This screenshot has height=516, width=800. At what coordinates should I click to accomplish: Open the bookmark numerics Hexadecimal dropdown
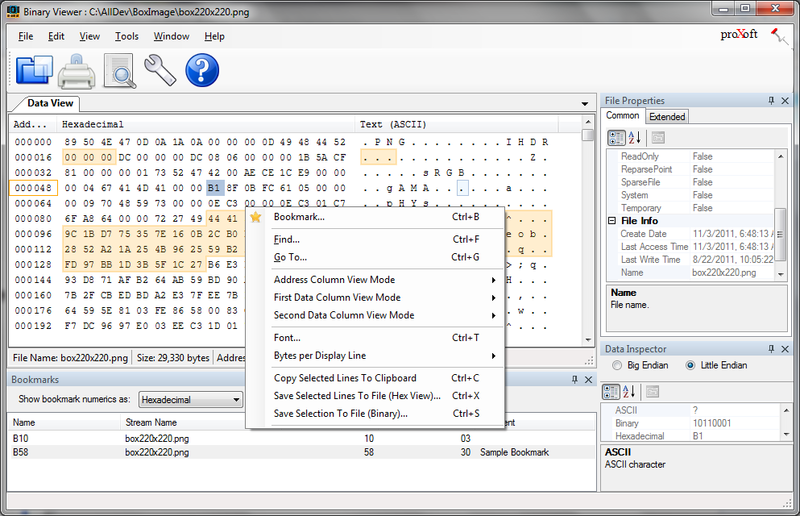point(190,399)
